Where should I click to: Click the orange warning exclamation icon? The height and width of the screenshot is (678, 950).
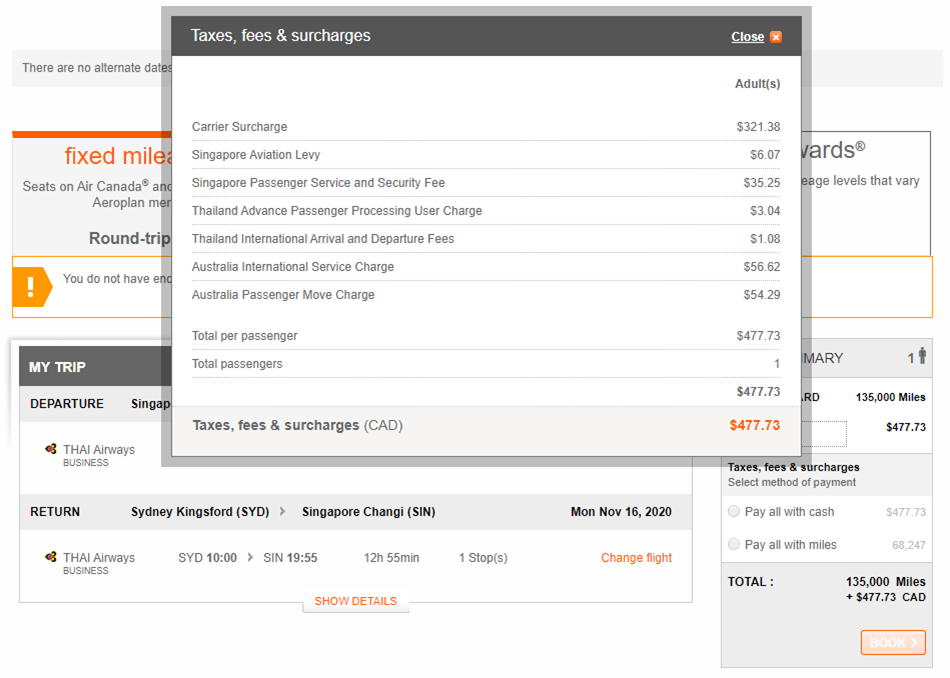click(x=32, y=287)
